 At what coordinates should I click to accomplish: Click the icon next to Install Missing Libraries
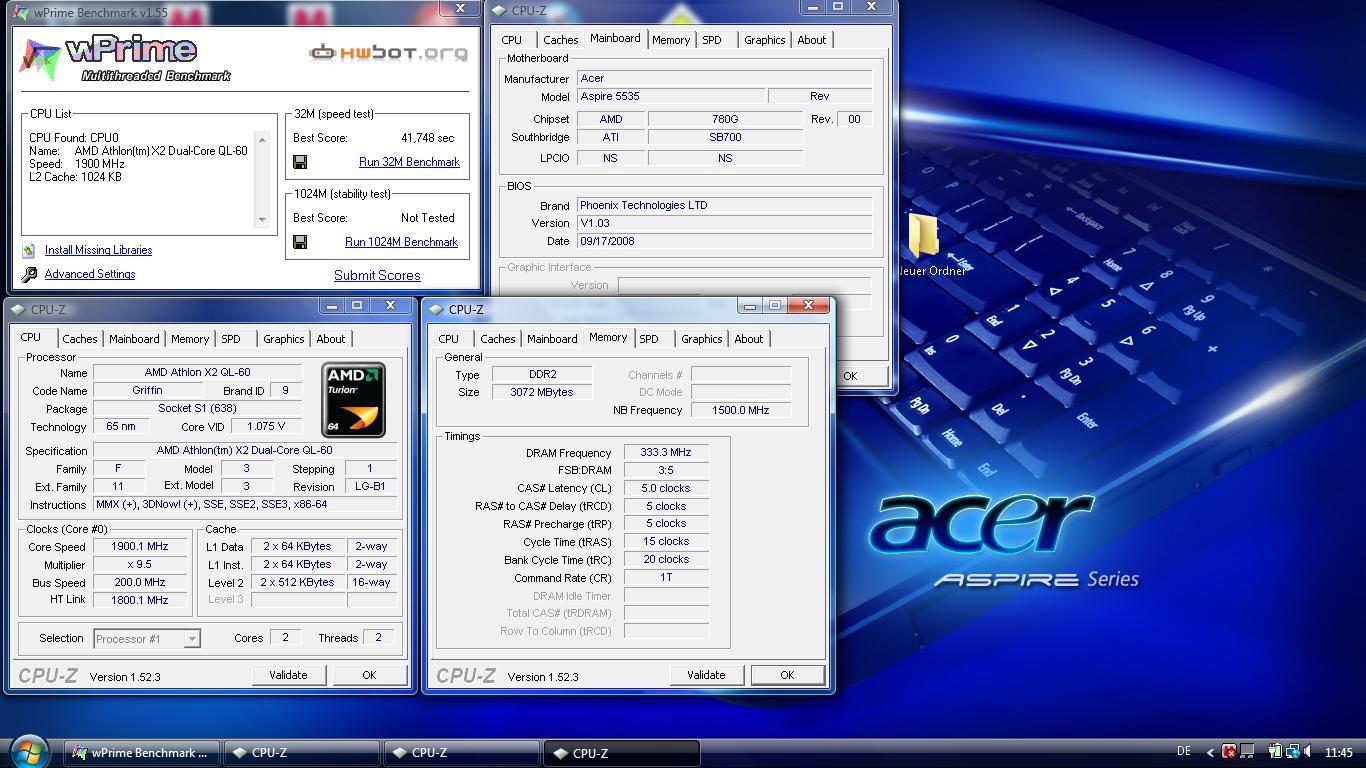29,250
